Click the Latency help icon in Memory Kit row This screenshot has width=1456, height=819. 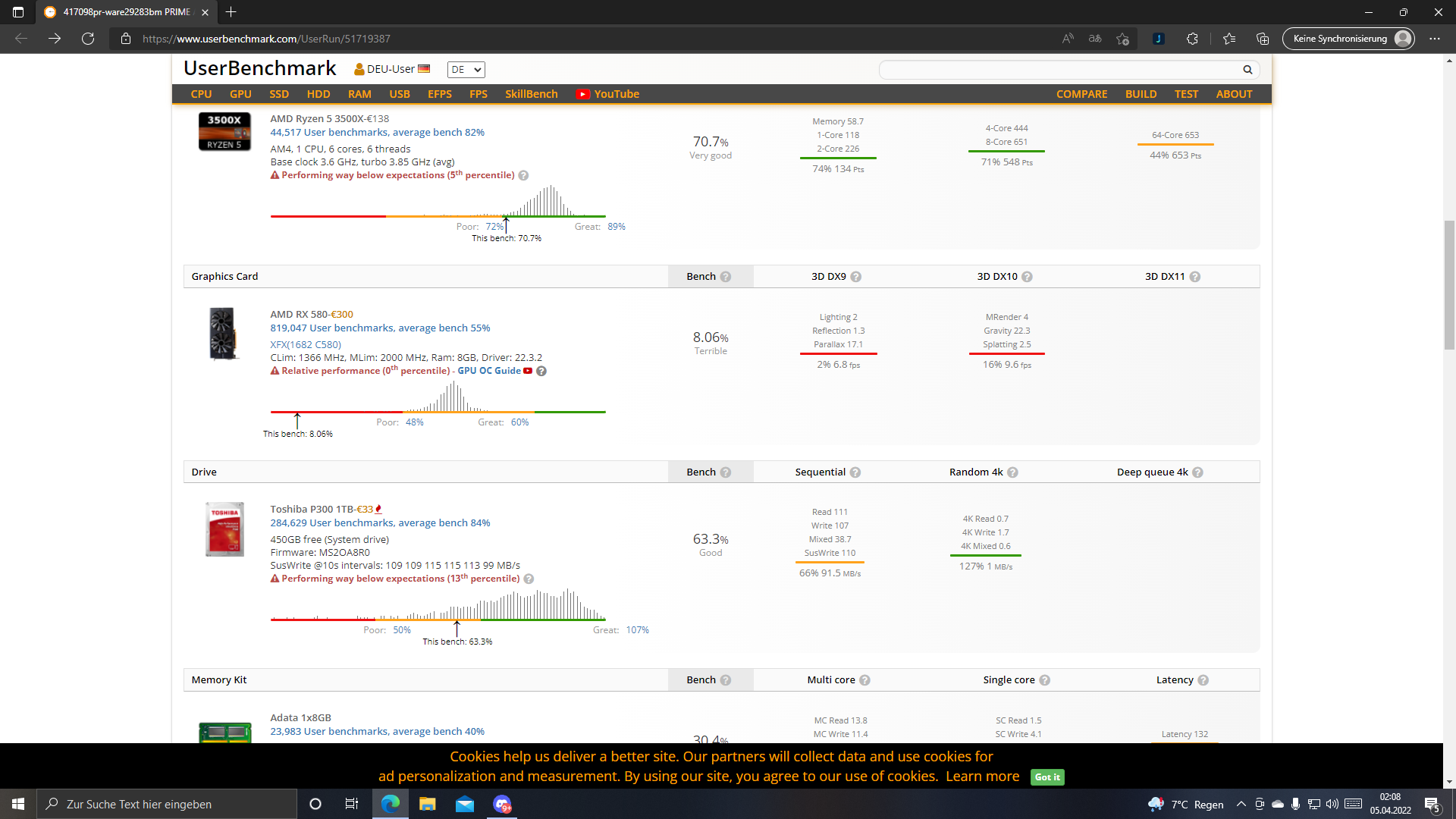click(1203, 680)
